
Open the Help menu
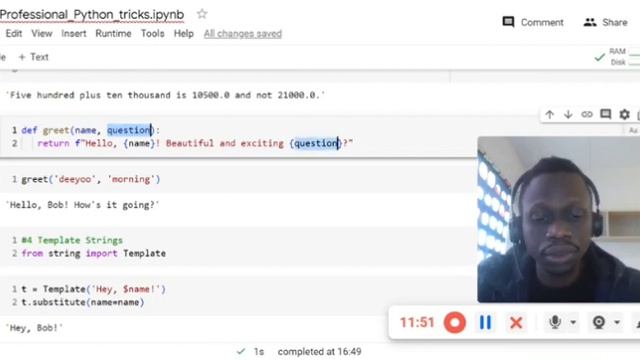point(184,33)
